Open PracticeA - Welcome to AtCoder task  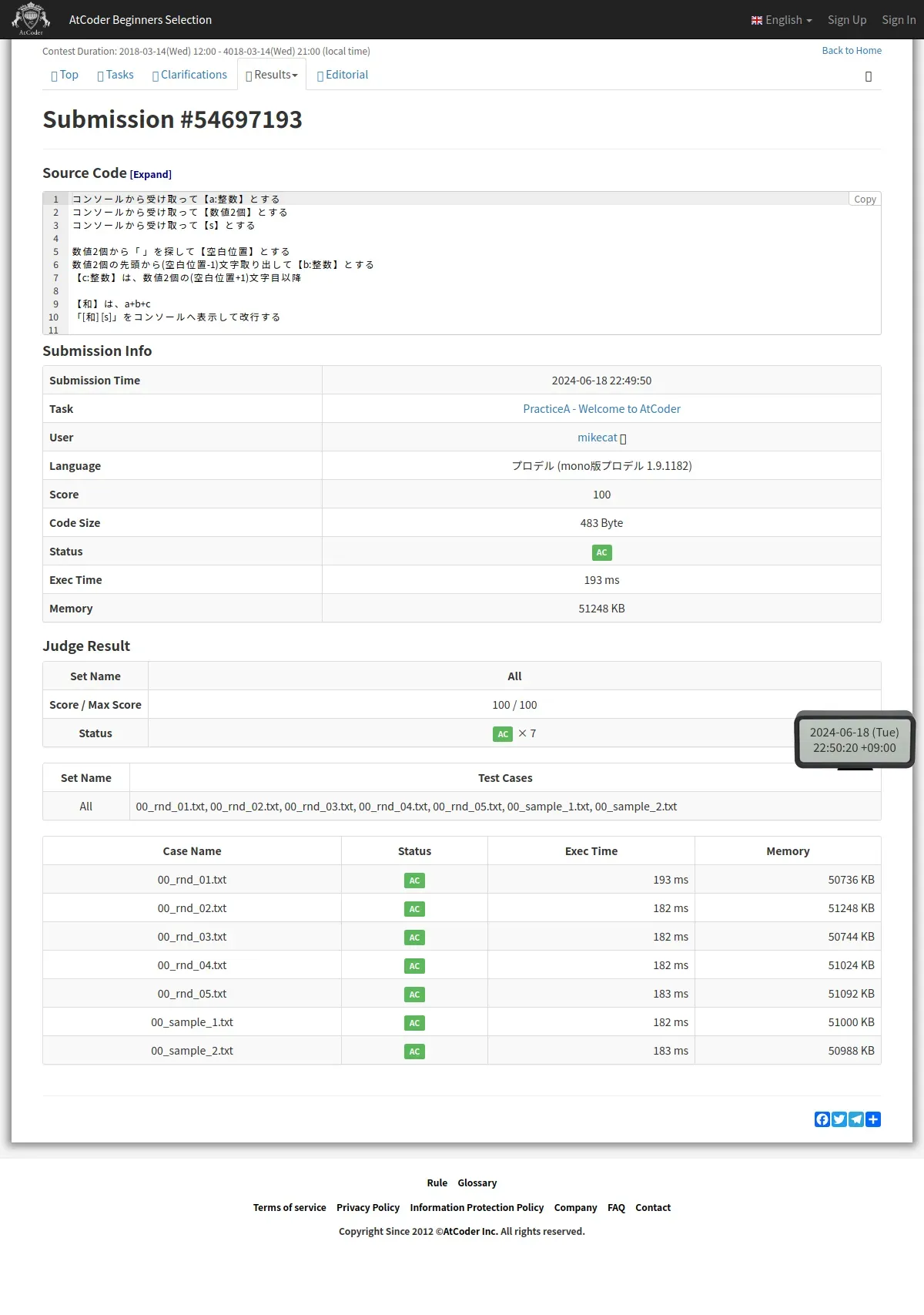[601, 409]
